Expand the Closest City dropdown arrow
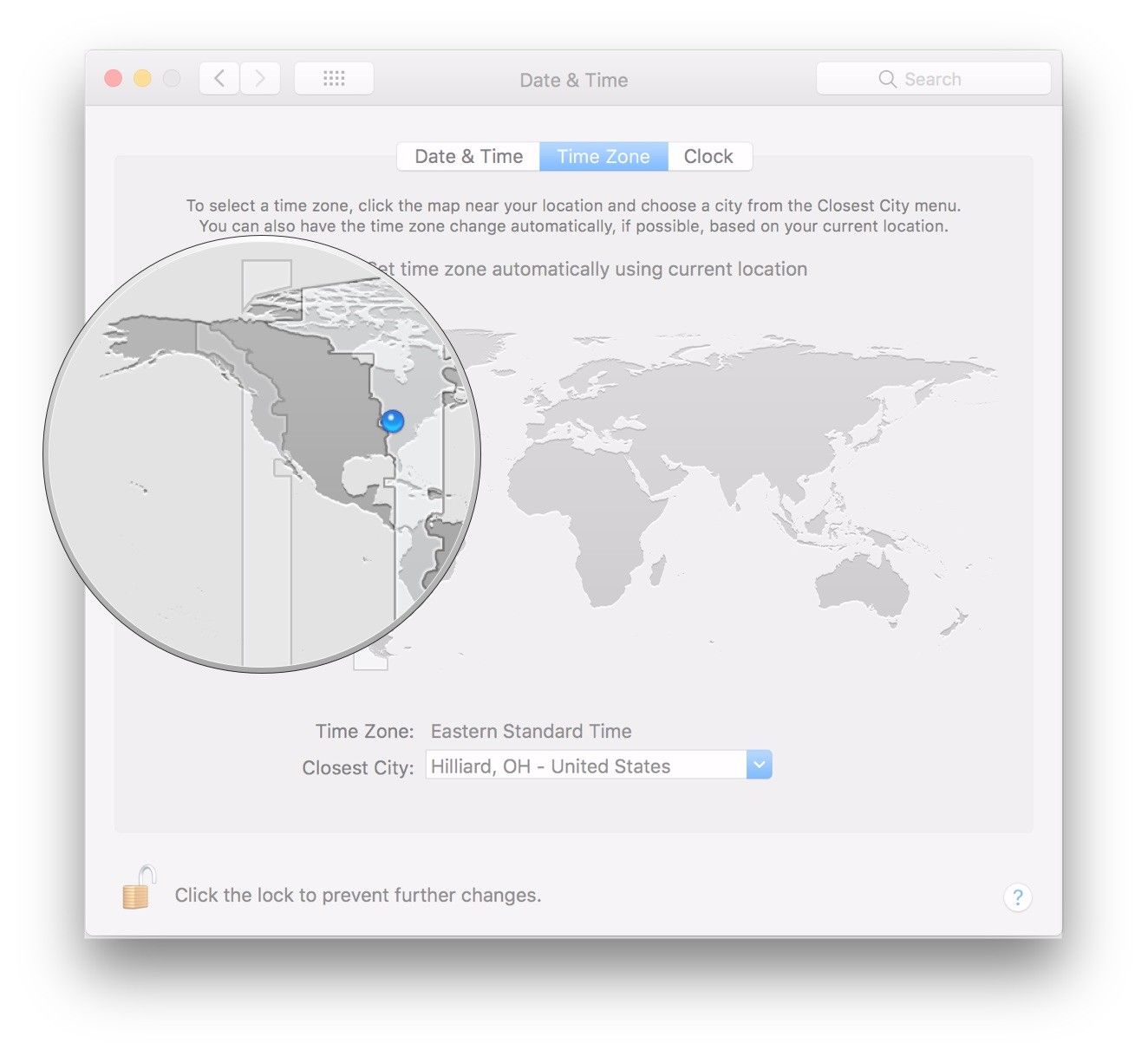The image size is (1148, 1056). click(759, 766)
